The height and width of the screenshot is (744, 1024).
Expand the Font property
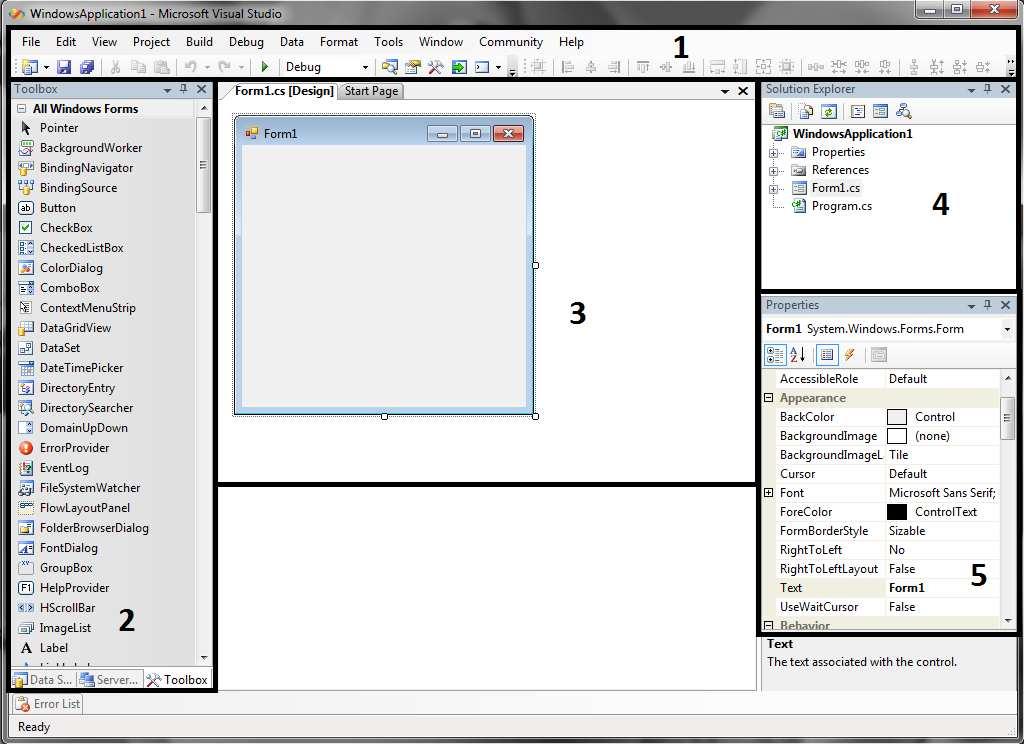pos(769,493)
